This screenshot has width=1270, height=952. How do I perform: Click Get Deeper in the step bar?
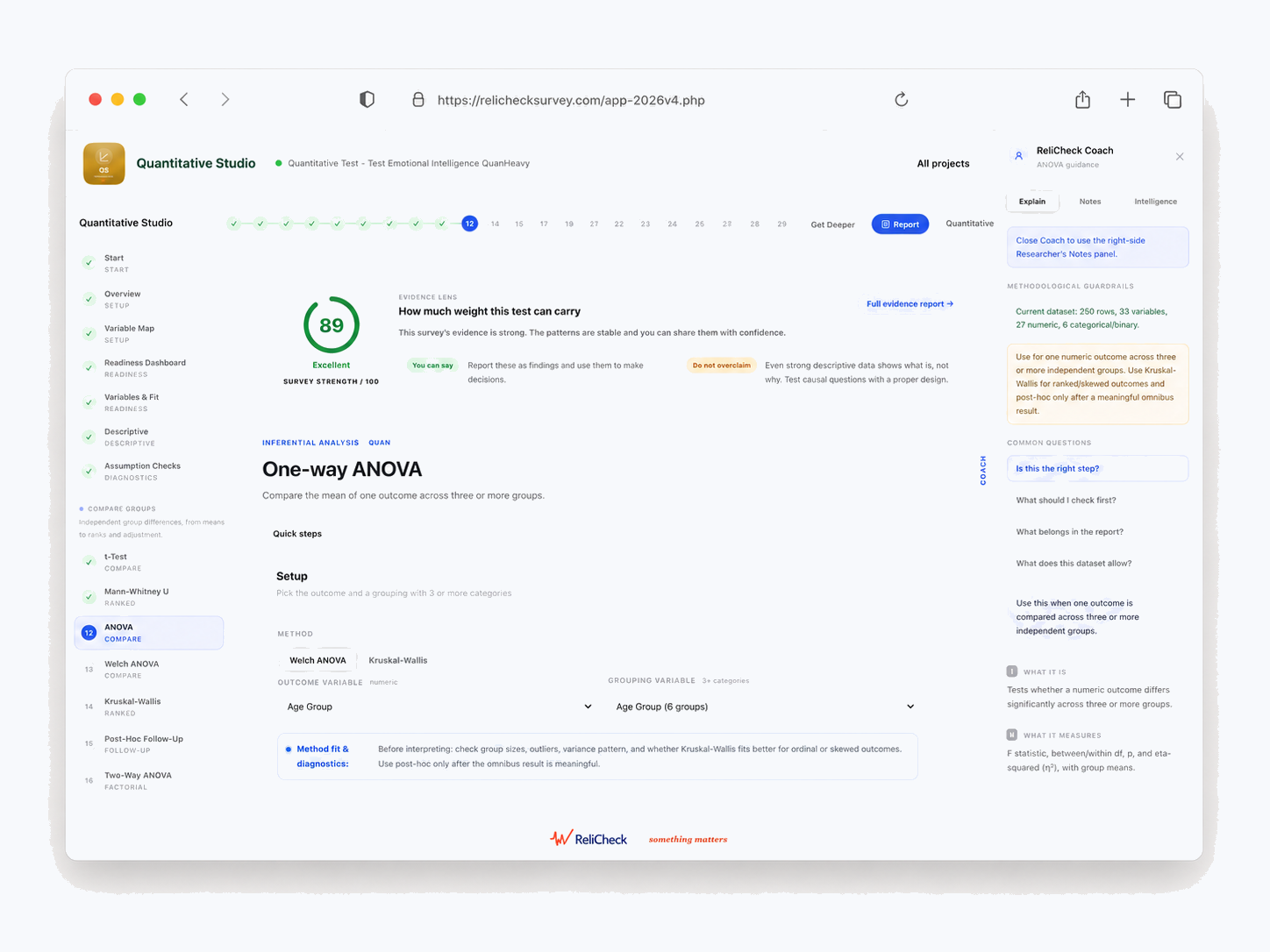pos(832,224)
